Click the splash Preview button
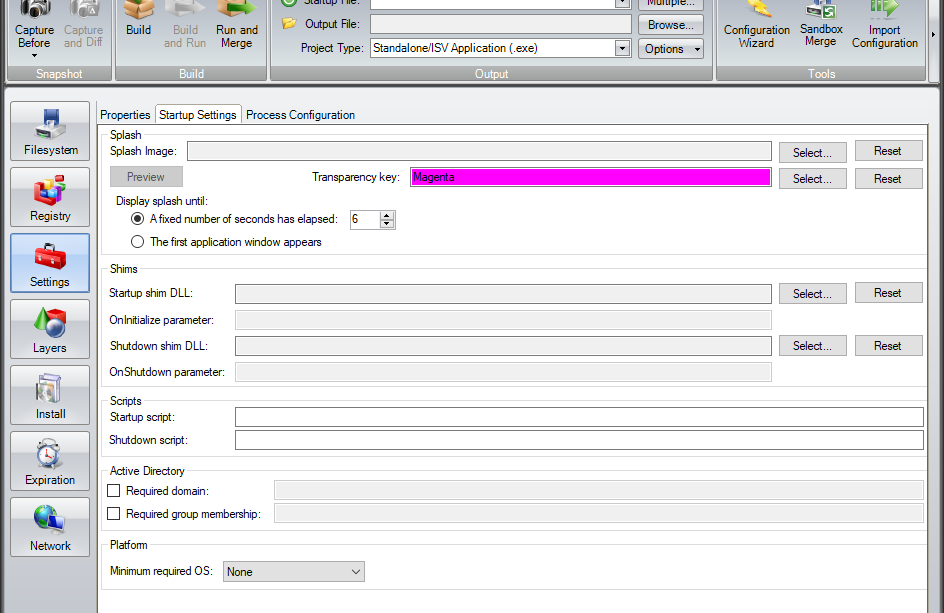The height and width of the screenshot is (613, 944). pyautogui.click(x=146, y=176)
